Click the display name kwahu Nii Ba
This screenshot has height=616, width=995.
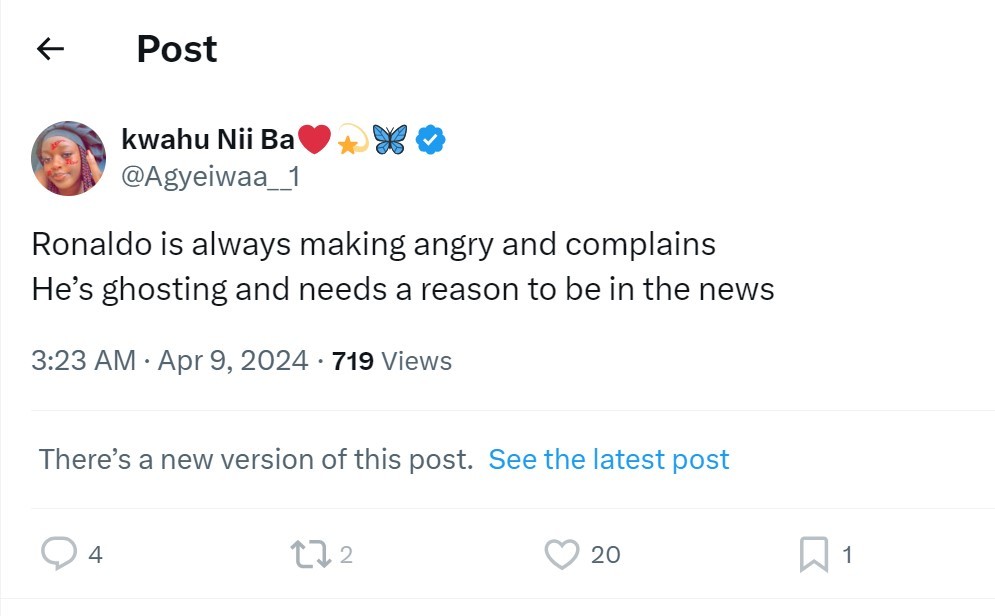(208, 140)
